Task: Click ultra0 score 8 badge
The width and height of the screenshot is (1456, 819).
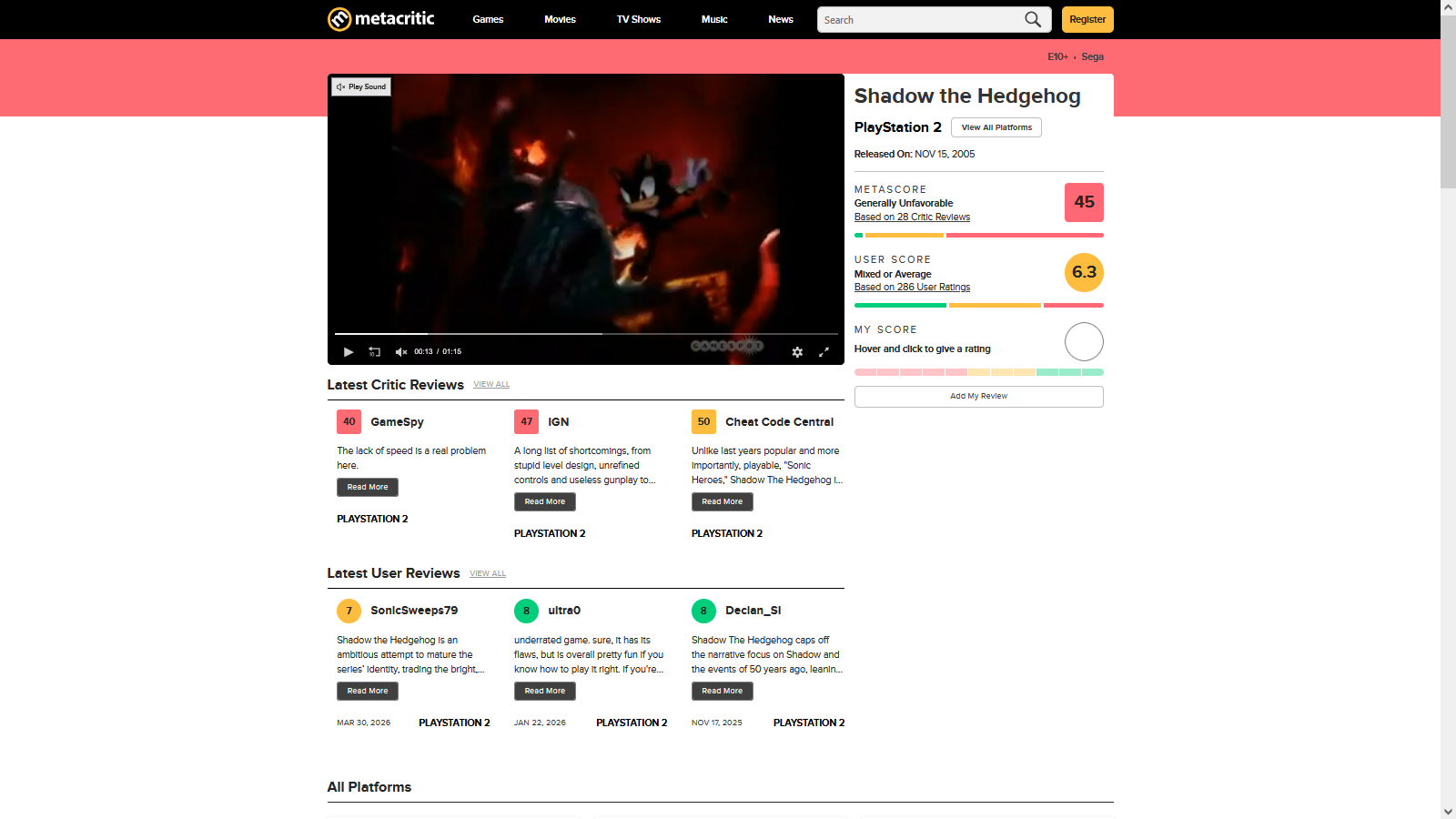Action: coord(527,611)
